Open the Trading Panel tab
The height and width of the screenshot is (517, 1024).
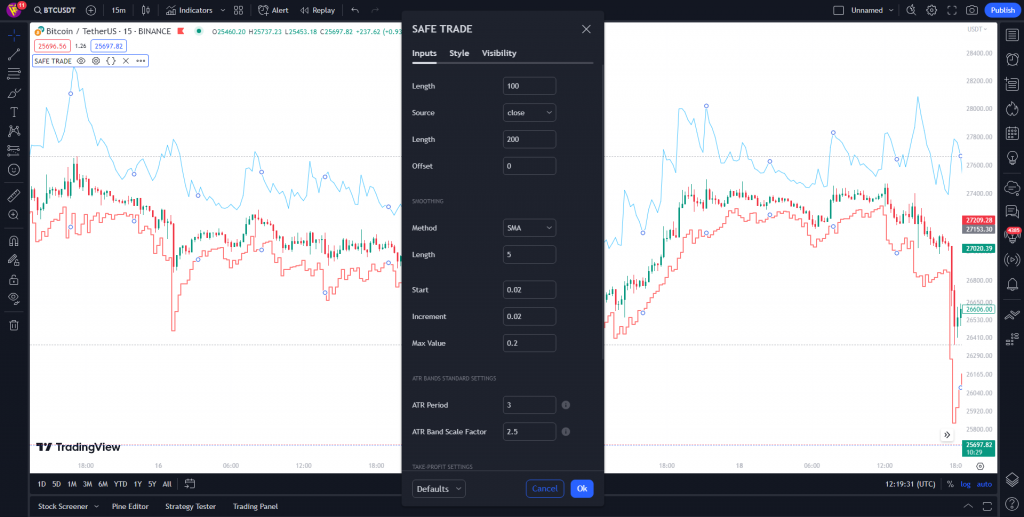pyautogui.click(x=255, y=507)
